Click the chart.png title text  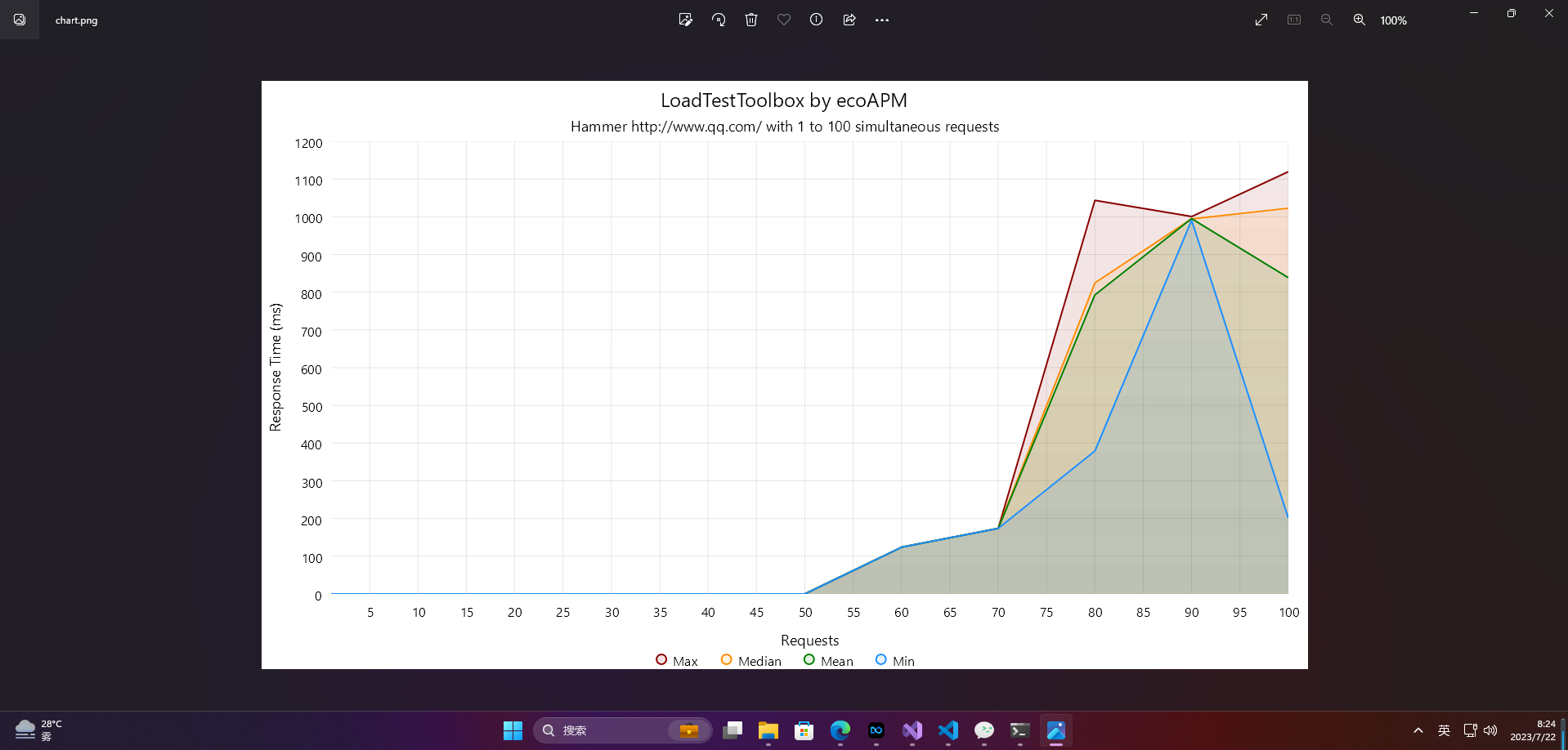[77, 20]
